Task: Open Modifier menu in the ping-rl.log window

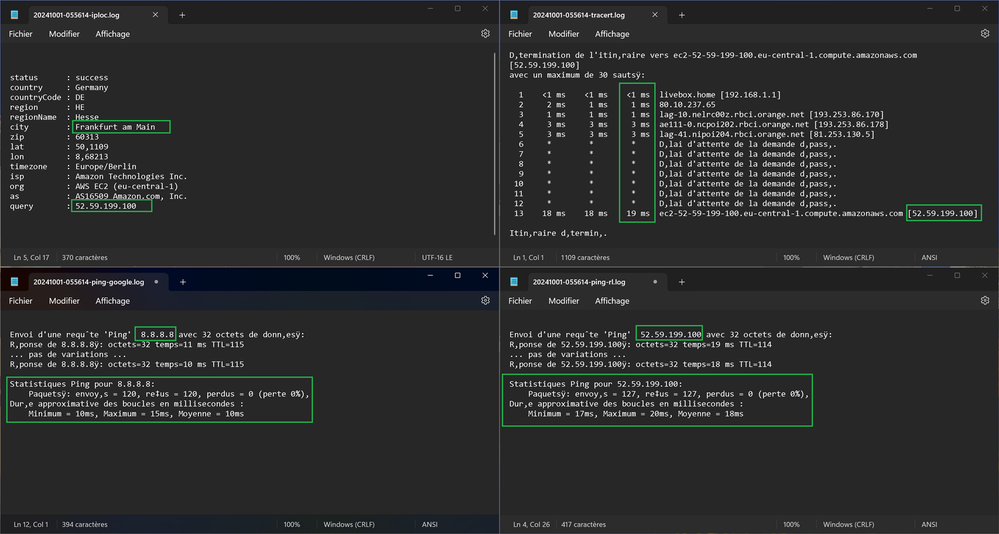Action: click(564, 301)
